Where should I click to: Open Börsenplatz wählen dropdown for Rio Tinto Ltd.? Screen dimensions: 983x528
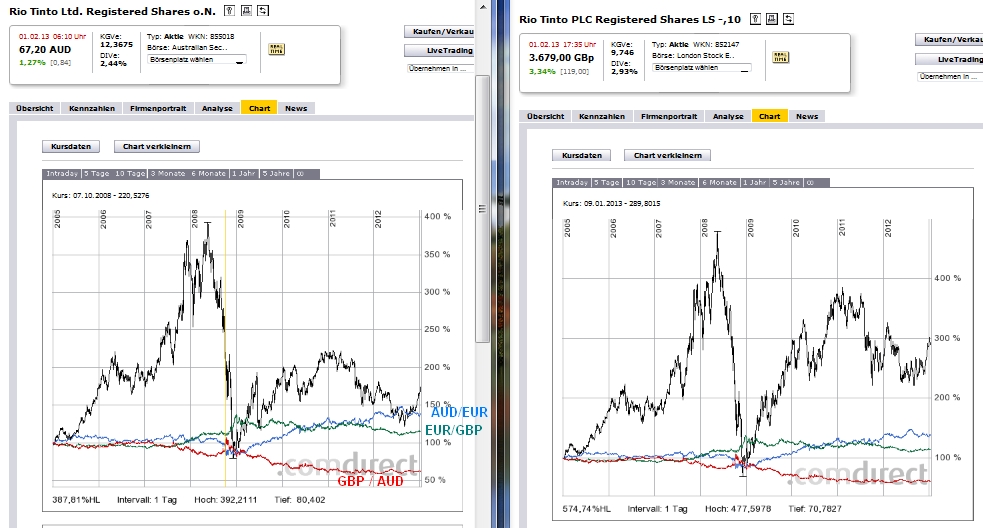[197, 60]
